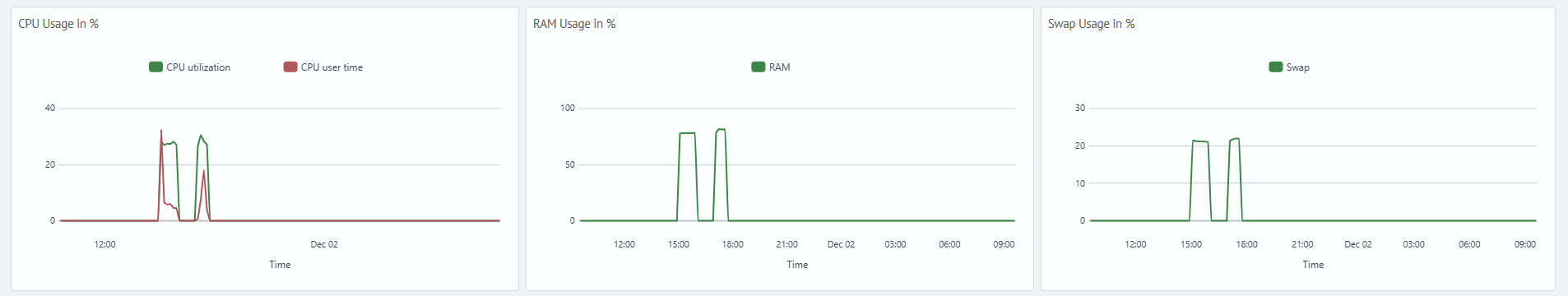Click the first Swap usage plateau
Screen dimensions: 1568x296
[x=1200, y=141]
